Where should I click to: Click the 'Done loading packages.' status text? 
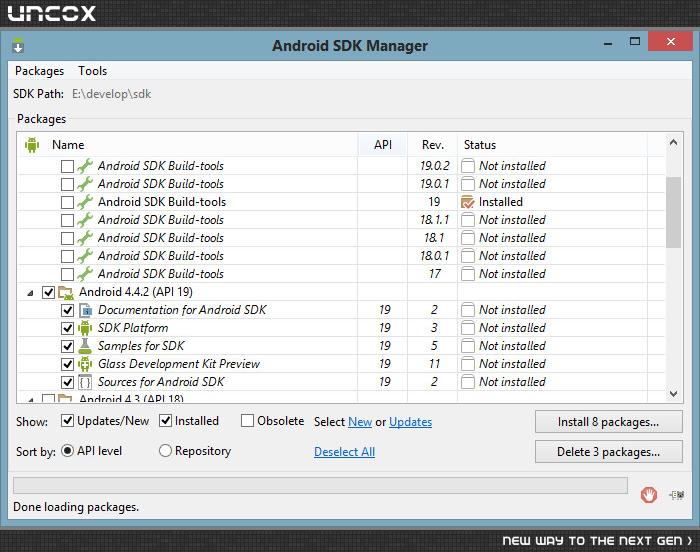tap(76, 507)
